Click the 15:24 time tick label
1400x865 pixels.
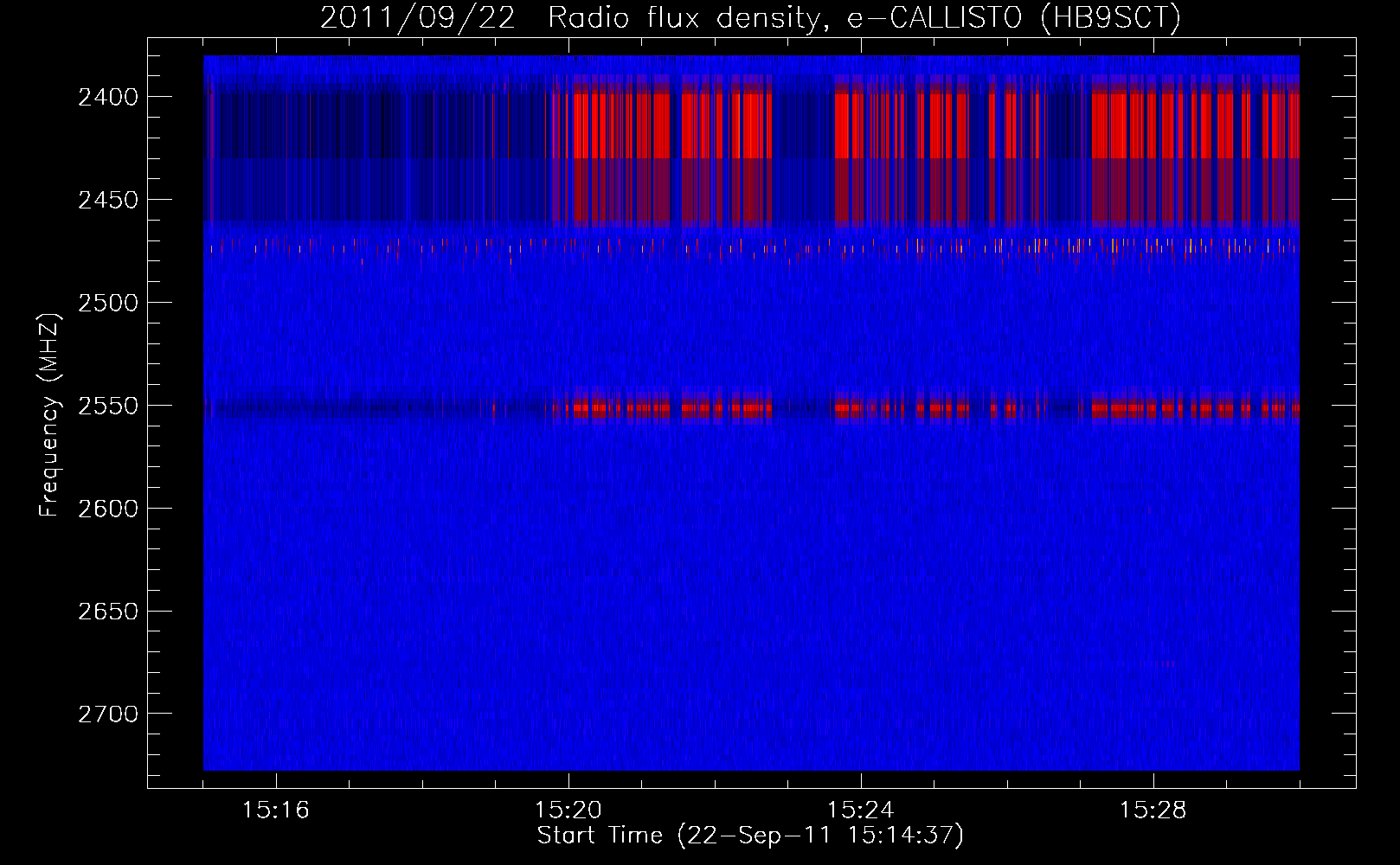[861, 811]
